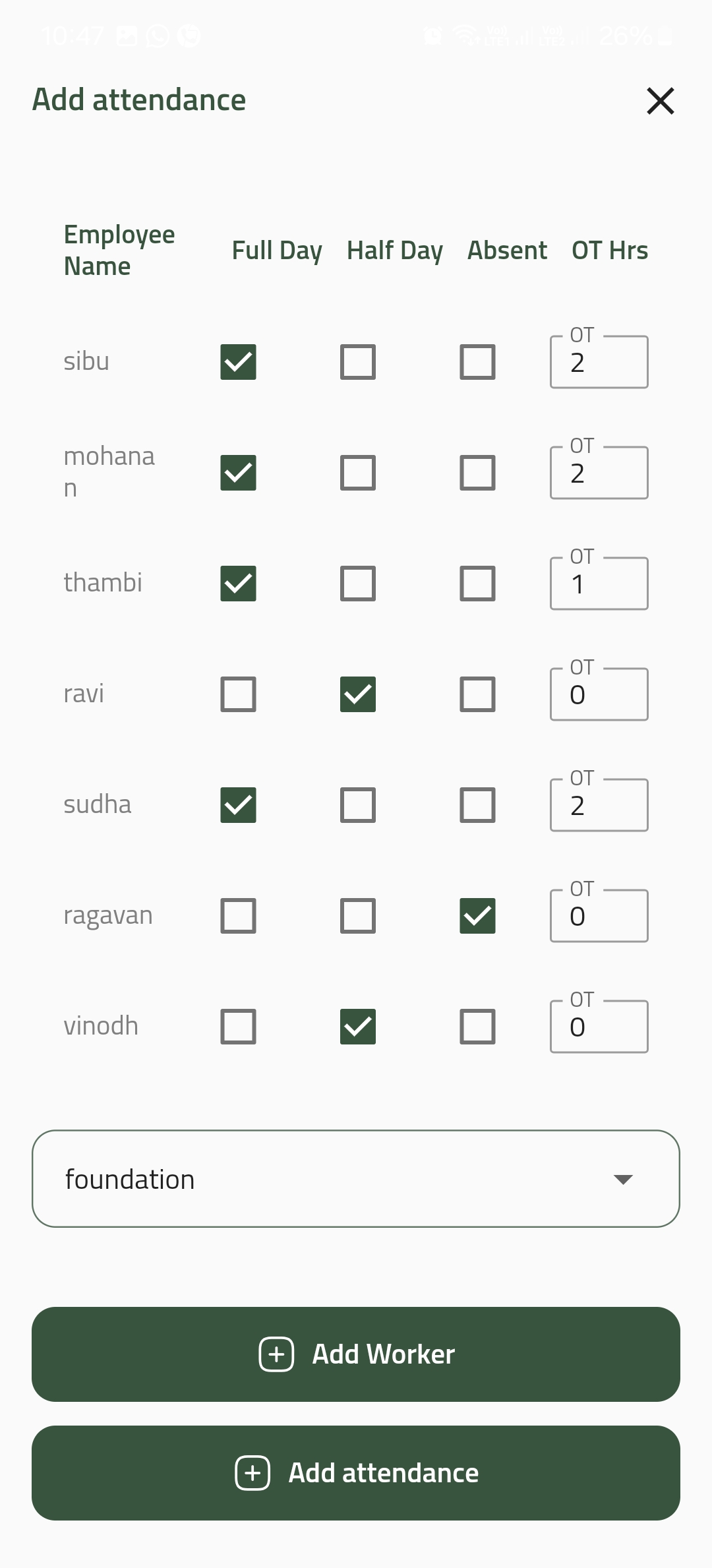
Task: Edit OT hours field for sibu
Action: (x=599, y=363)
